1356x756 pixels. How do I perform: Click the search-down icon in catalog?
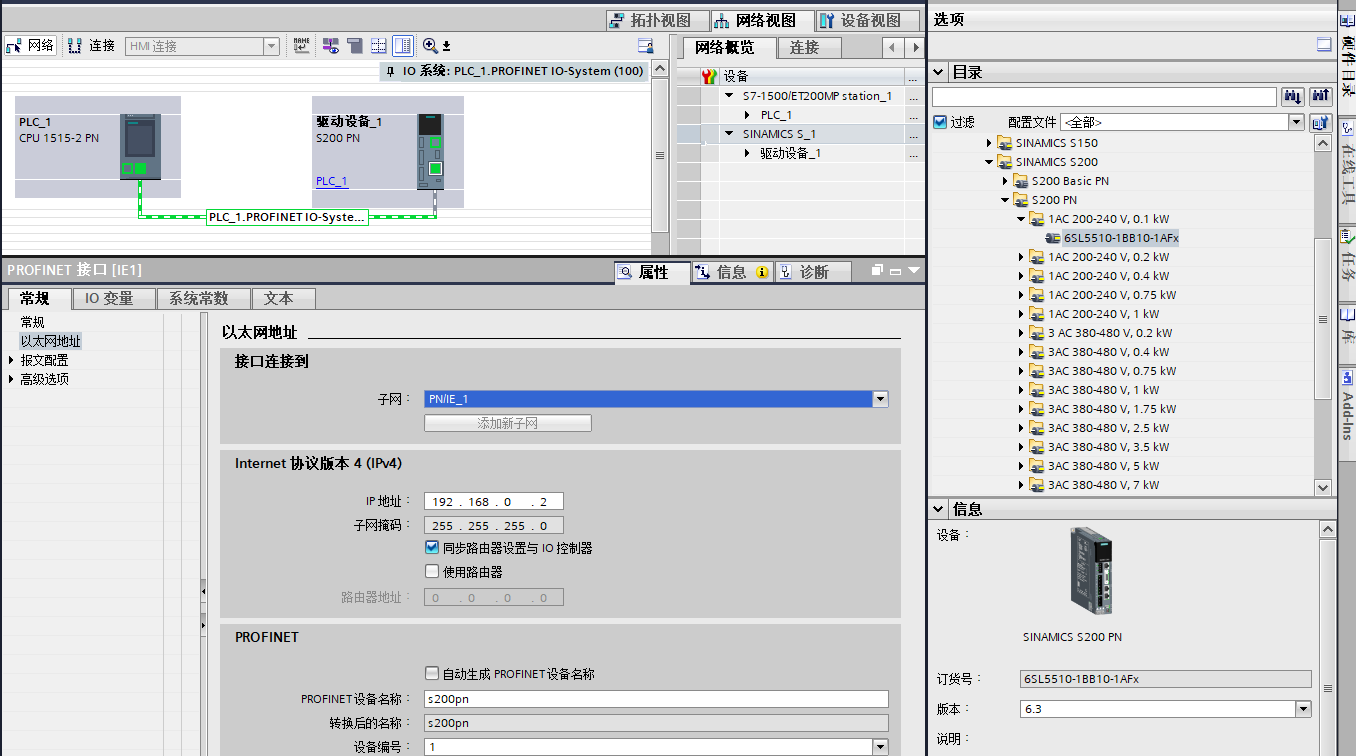pos(1292,96)
